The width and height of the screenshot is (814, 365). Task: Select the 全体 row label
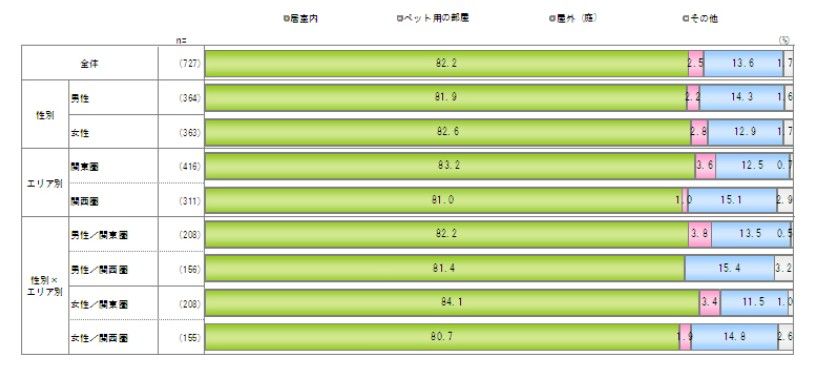click(90, 64)
